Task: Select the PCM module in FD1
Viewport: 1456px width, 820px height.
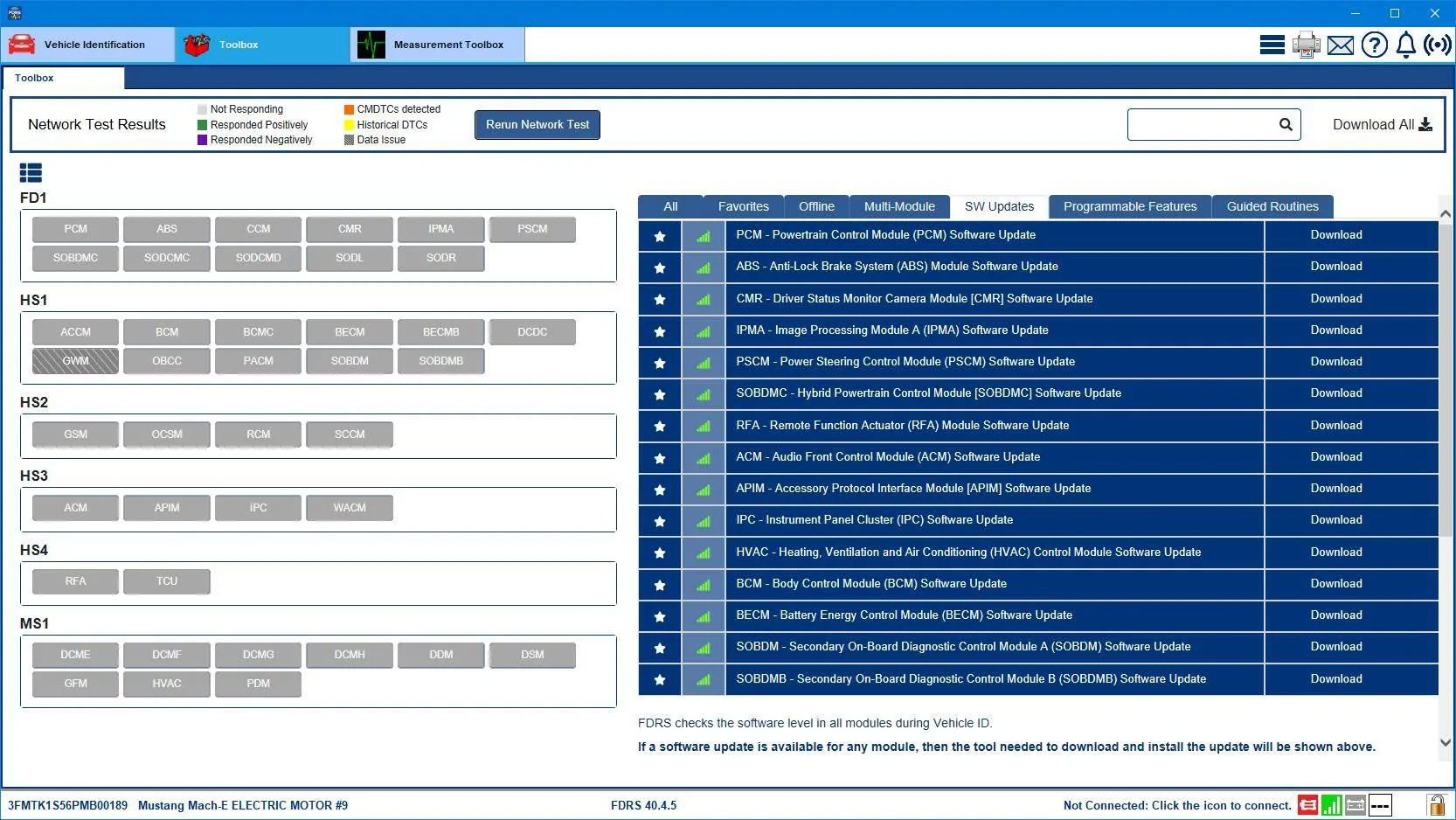Action: click(x=75, y=229)
